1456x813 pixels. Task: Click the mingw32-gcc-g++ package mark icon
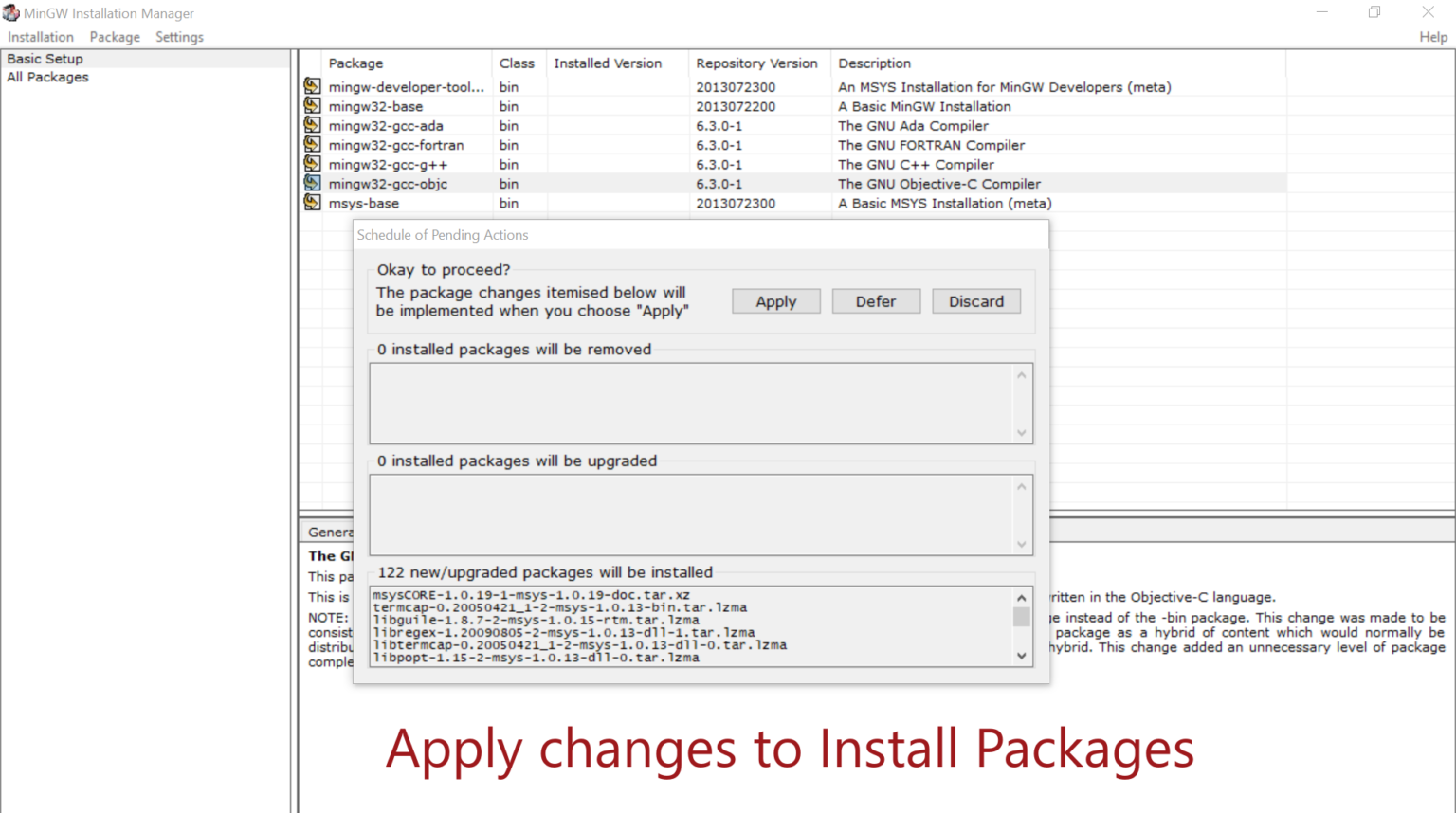point(312,164)
